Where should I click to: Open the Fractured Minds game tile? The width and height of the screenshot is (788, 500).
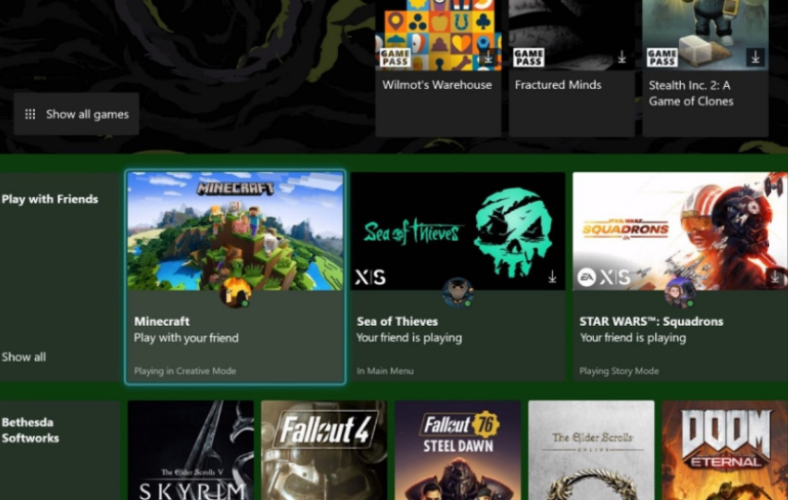coord(571,68)
